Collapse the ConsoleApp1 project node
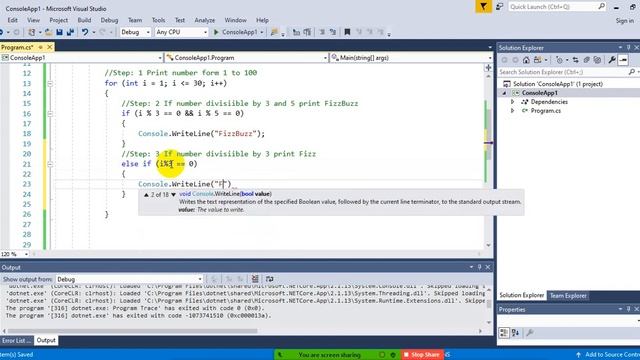 click(504, 93)
